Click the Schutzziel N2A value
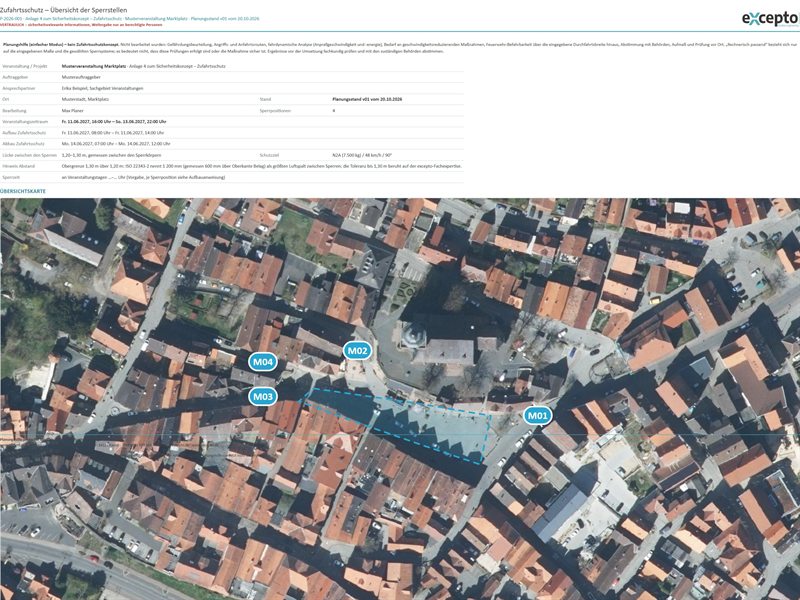Image resolution: width=800 pixels, height=600 pixels. tap(362, 155)
